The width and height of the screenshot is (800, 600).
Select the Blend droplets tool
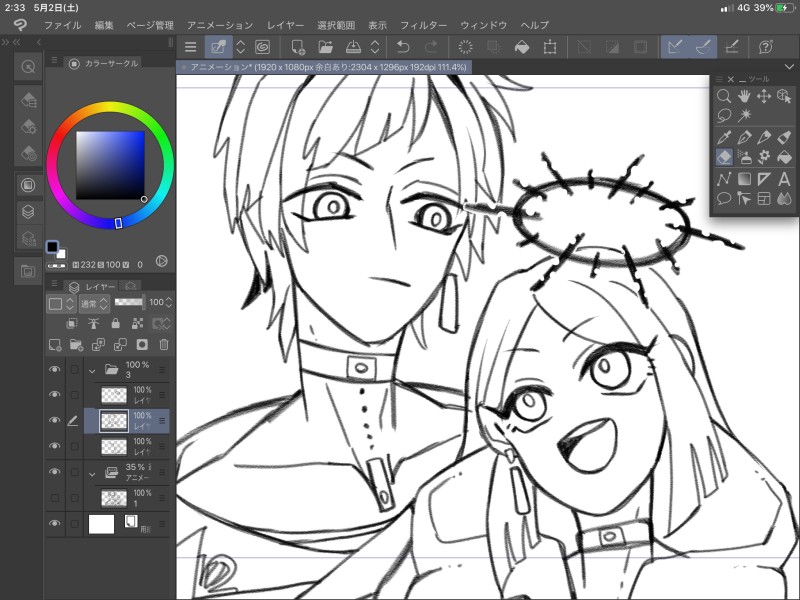[x=784, y=198]
